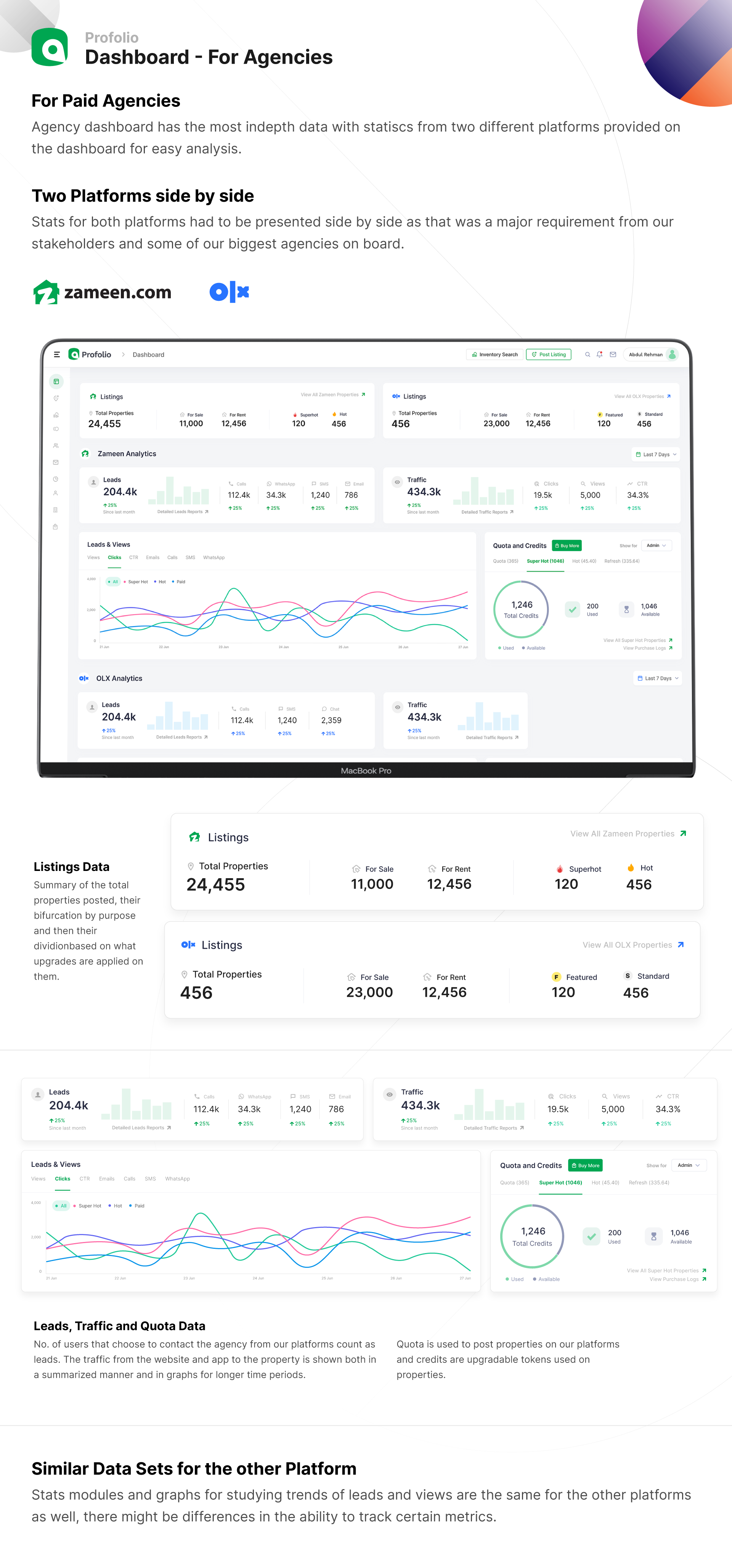
Task: Open the Quota (365) tab in enlarged Quota card
Action: [x=514, y=1183]
